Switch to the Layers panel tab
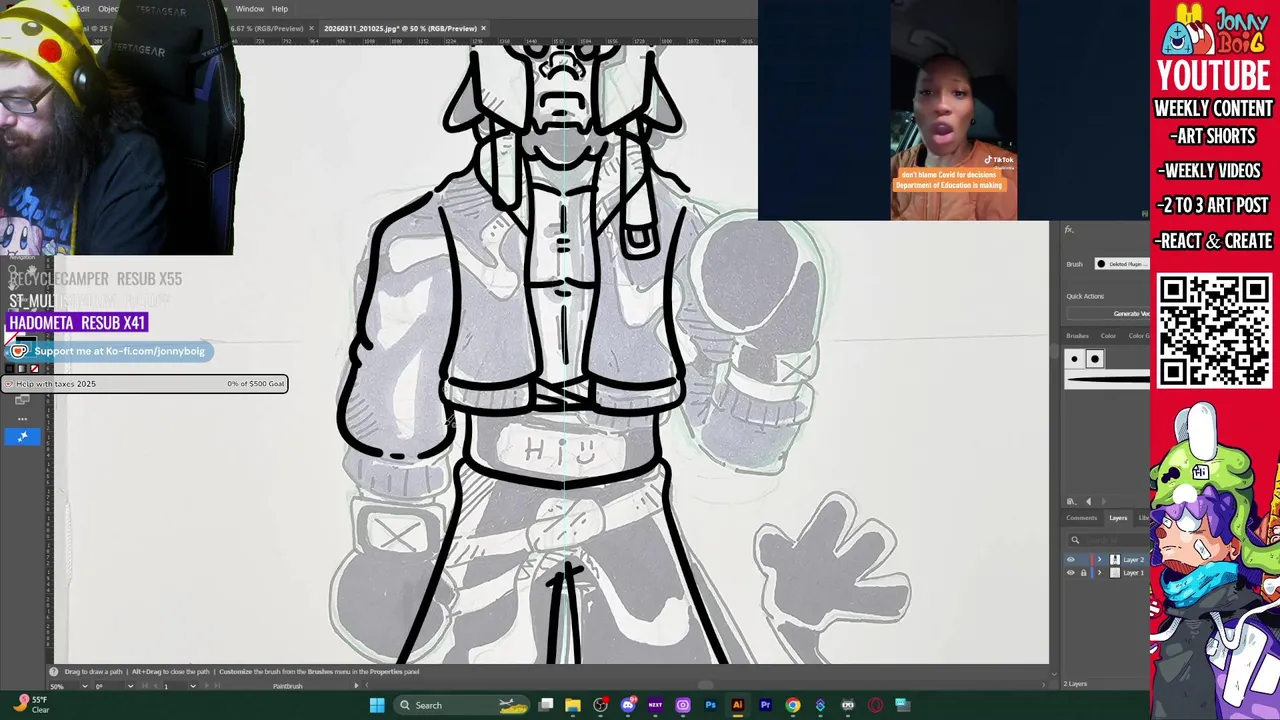 [x=1118, y=518]
